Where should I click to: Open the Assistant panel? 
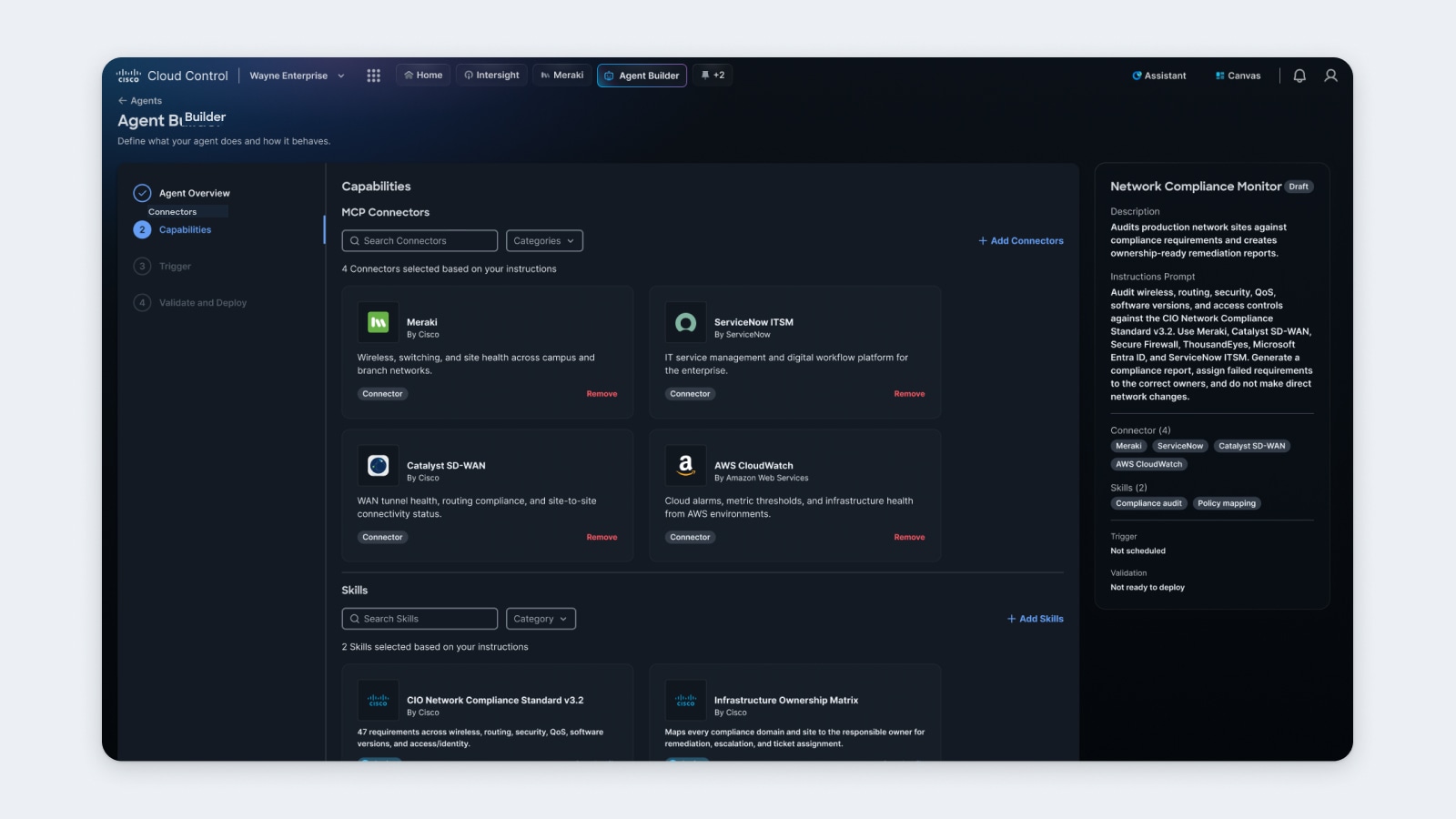tap(1159, 76)
